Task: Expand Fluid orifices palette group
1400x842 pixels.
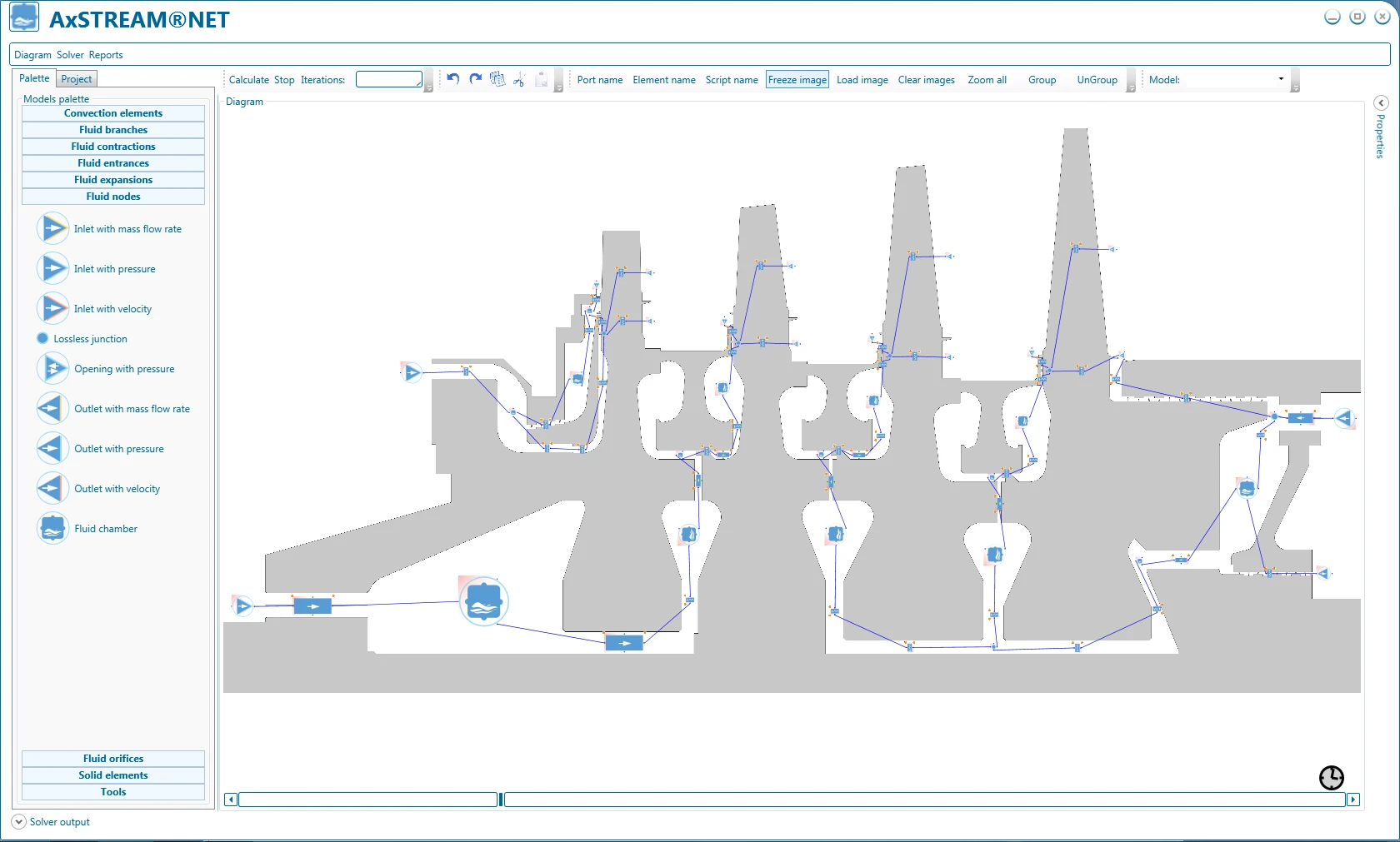Action: point(113,759)
